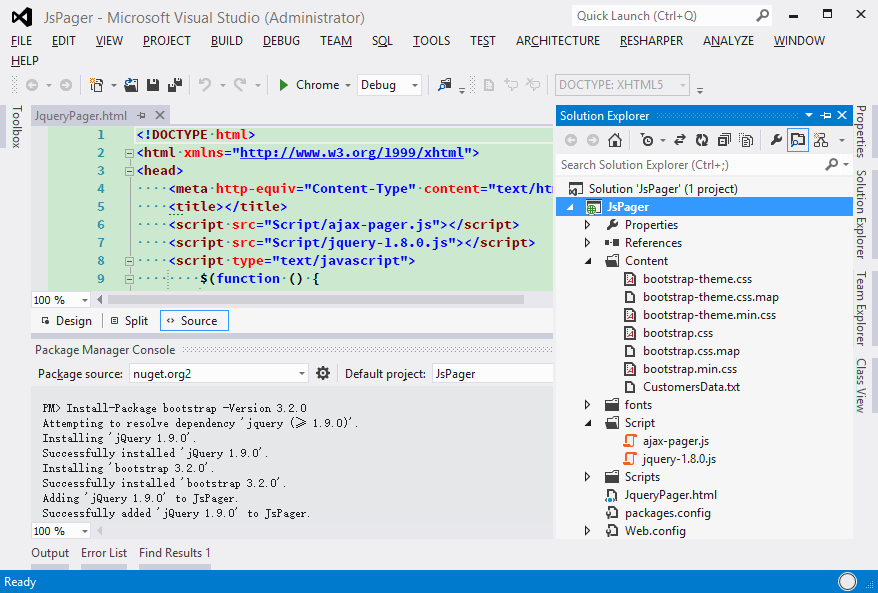Open Package Manager Console settings gear
The image size is (878, 593).
coord(323,373)
